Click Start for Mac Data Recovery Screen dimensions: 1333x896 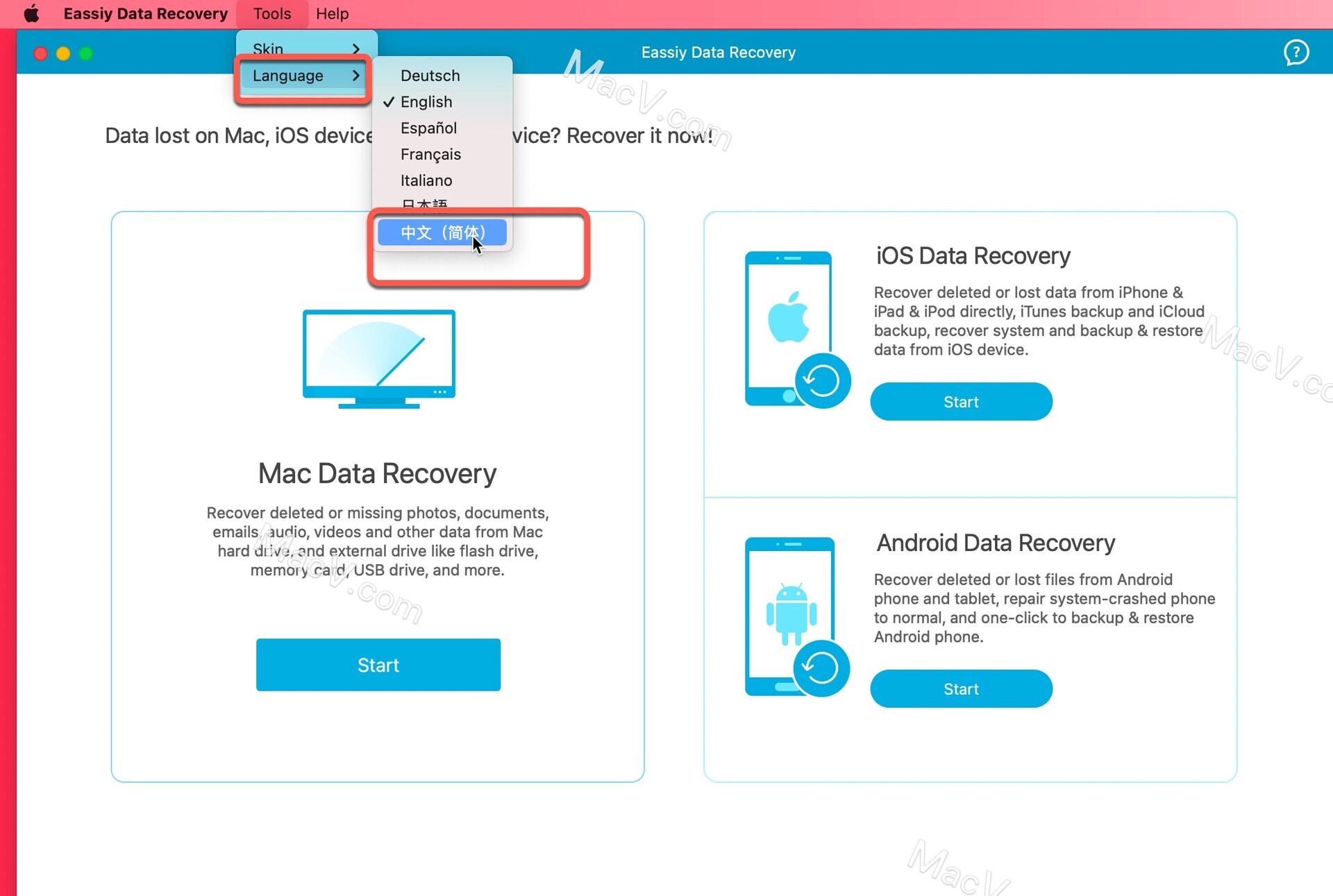point(378,665)
